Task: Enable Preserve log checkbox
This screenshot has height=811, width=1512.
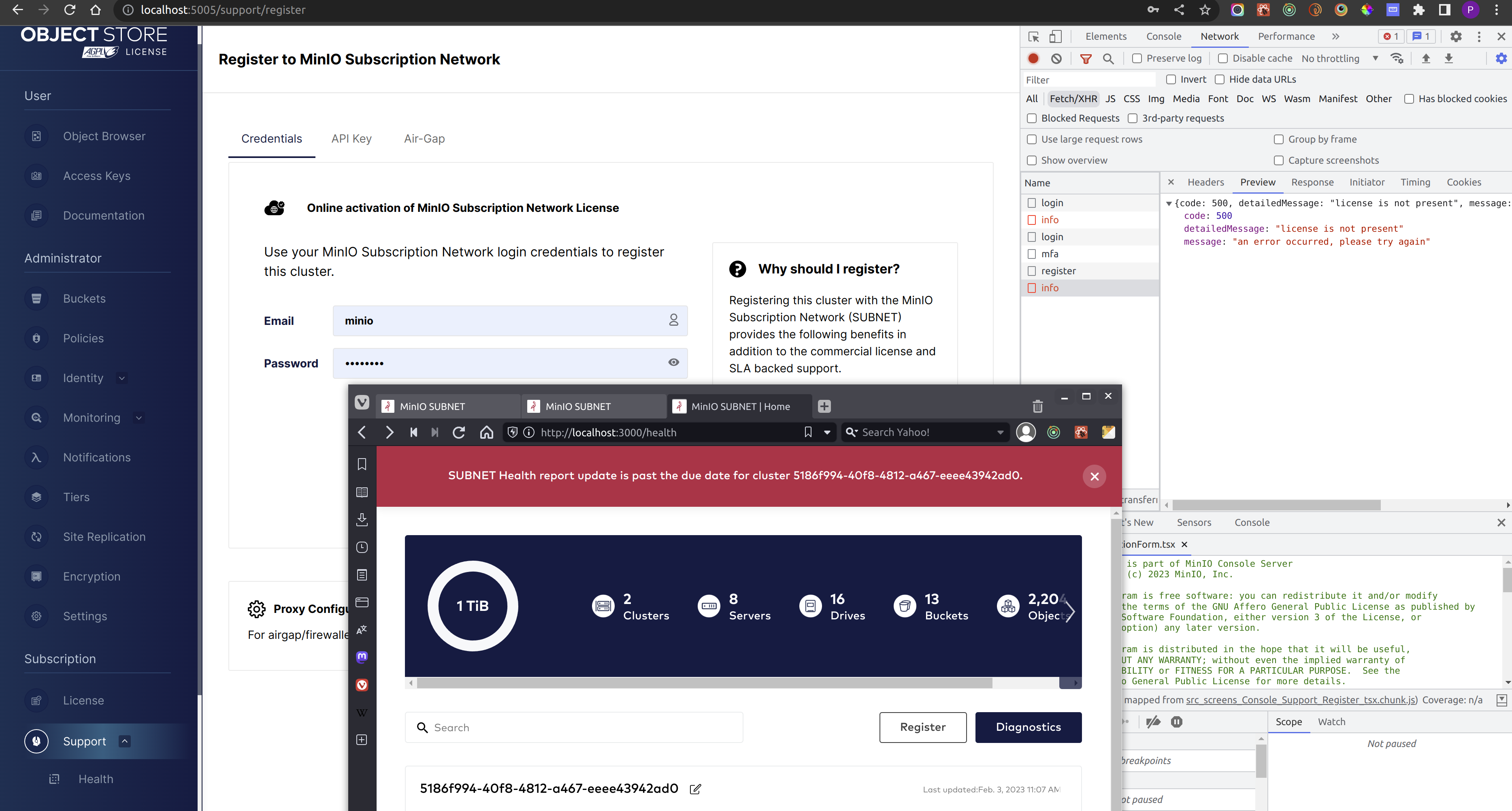Action: coord(1137,58)
